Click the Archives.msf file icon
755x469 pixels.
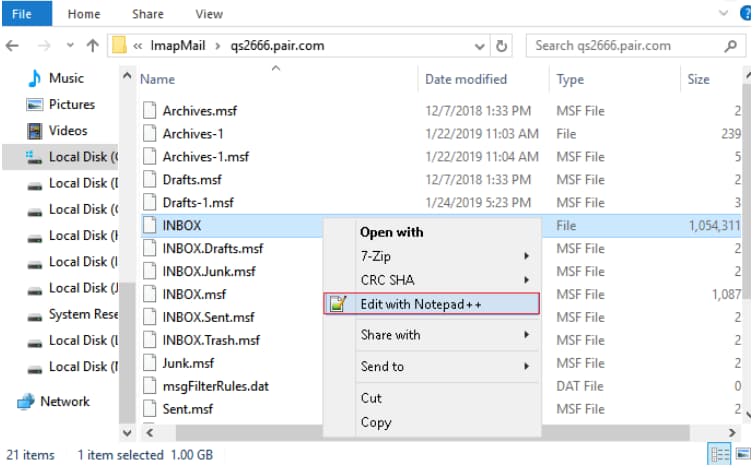150,110
